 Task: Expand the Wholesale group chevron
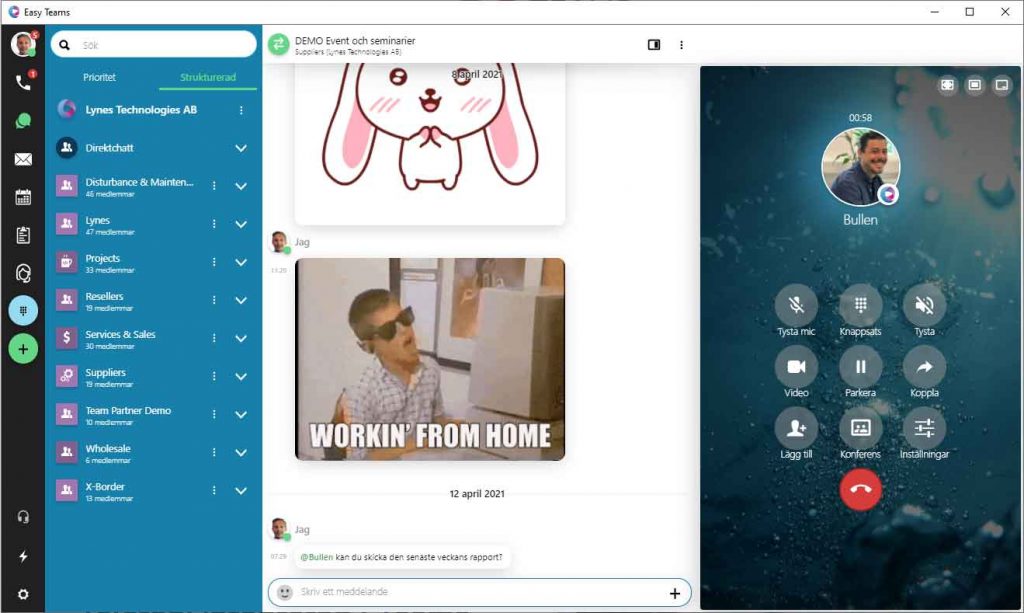[x=241, y=452]
